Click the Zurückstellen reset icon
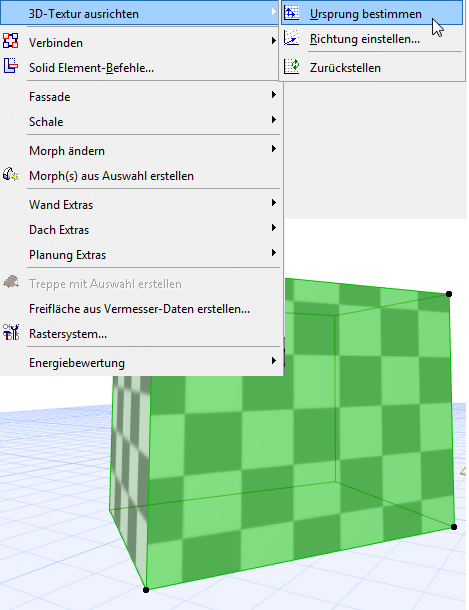This screenshot has height=610, width=469. tap(291, 66)
